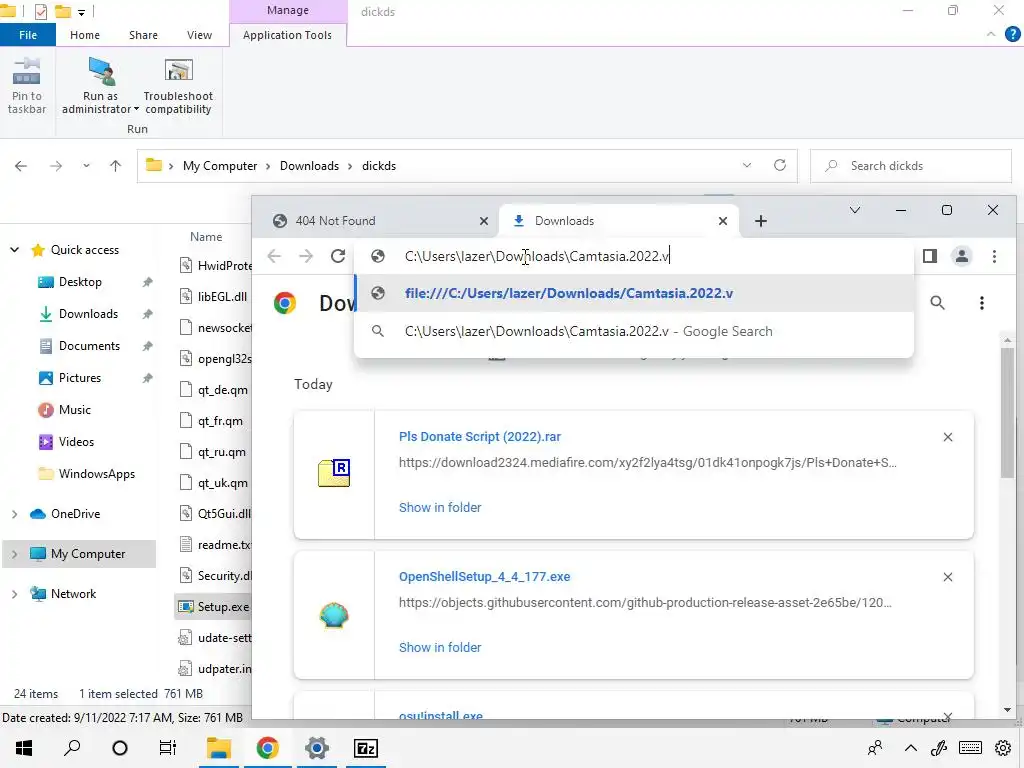Switch to the Home ribbon tab

(x=85, y=35)
